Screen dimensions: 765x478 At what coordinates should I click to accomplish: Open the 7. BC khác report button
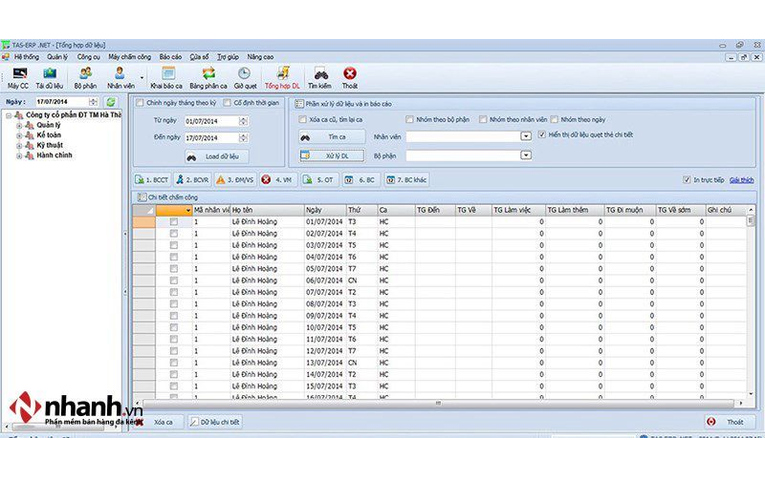pos(407,180)
